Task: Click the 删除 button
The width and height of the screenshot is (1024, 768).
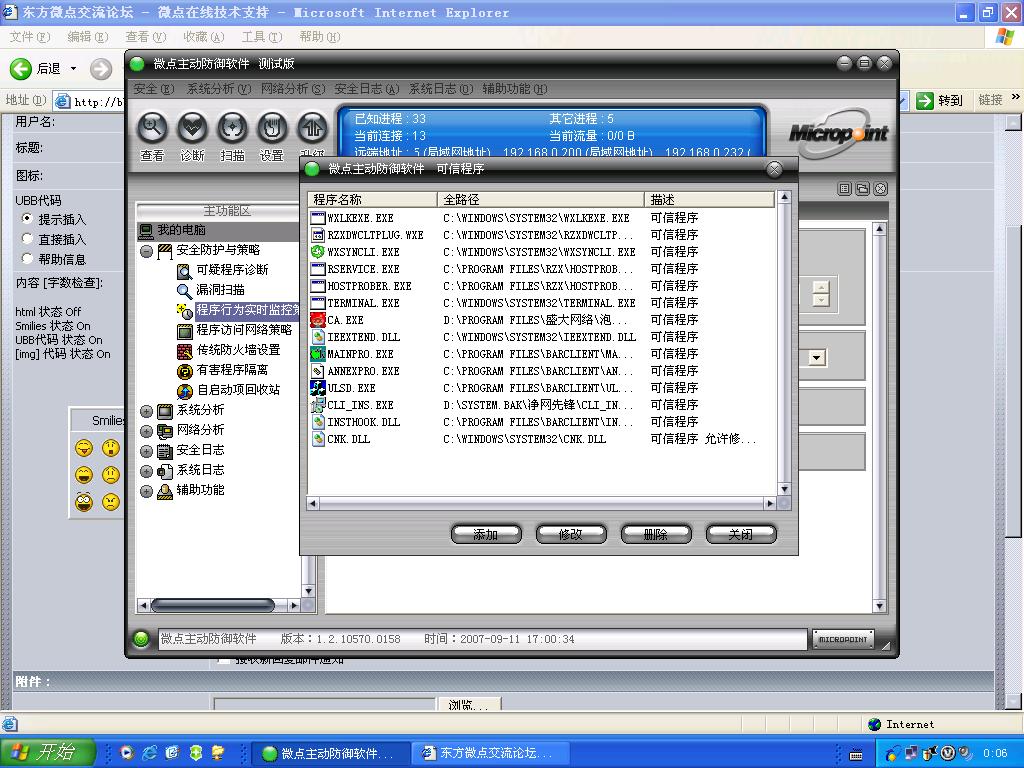Action: pos(656,535)
